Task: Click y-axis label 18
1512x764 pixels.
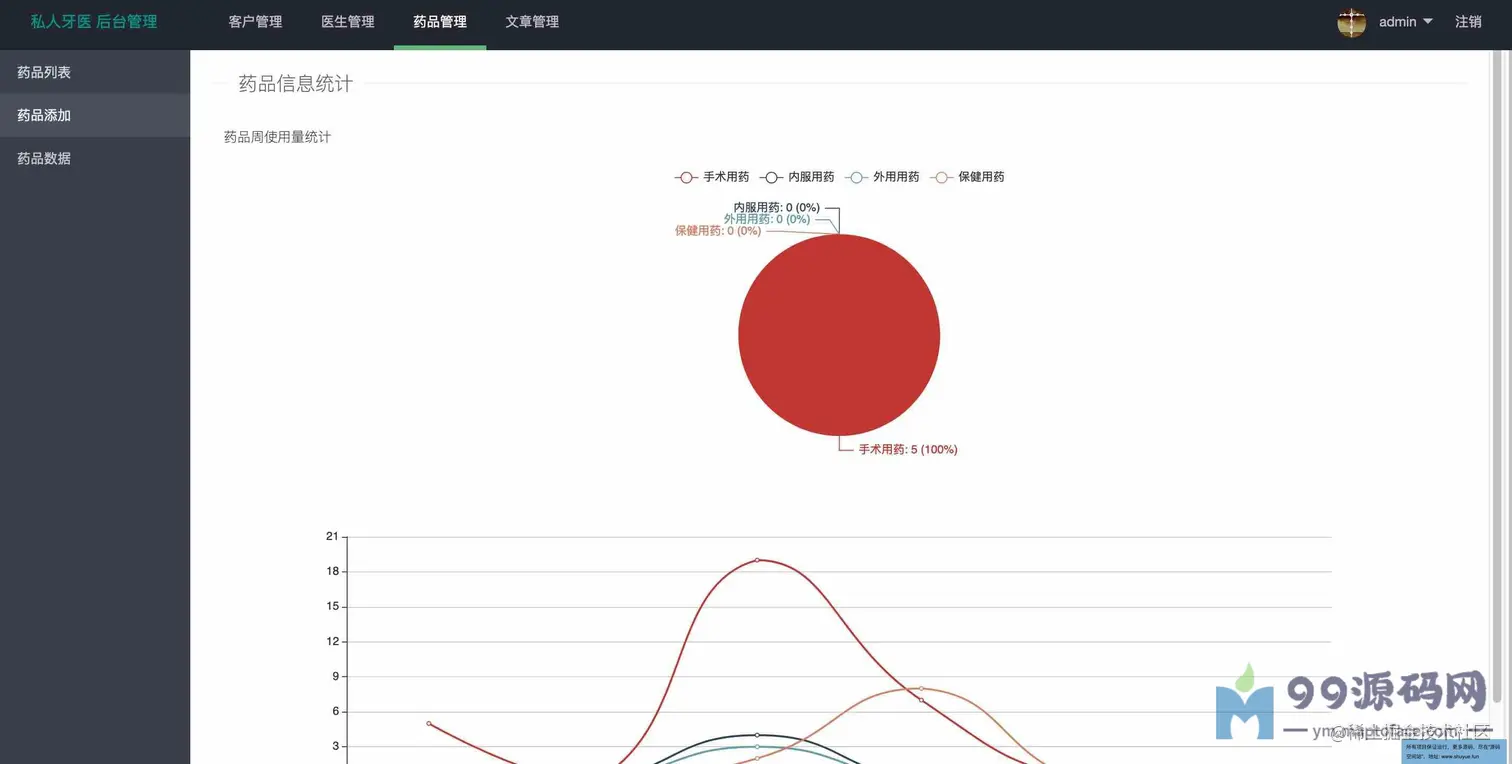Action: (x=332, y=572)
